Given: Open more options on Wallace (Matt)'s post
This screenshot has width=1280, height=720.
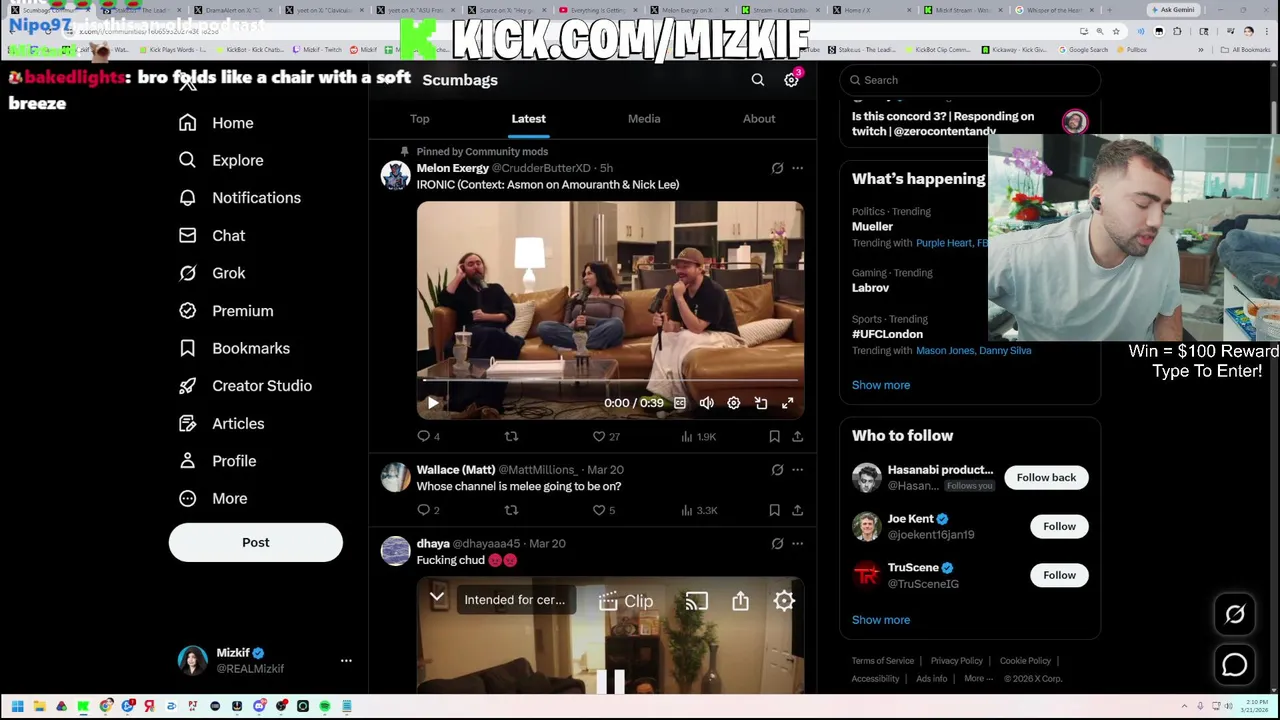Looking at the screenshot, I should click(x=797, y=469).
